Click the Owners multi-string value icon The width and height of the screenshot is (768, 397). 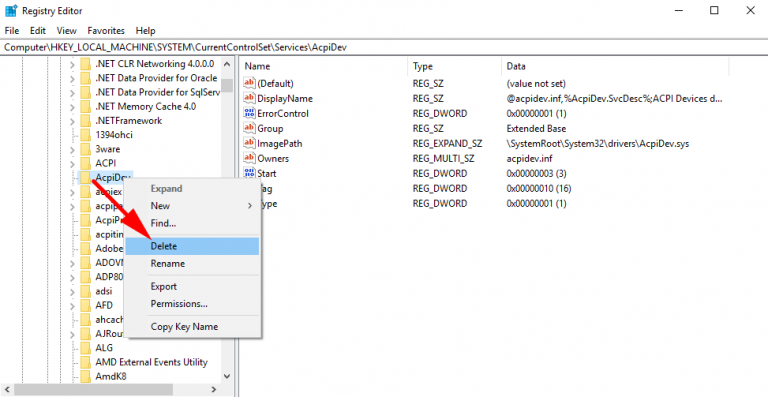coord(249,159)
